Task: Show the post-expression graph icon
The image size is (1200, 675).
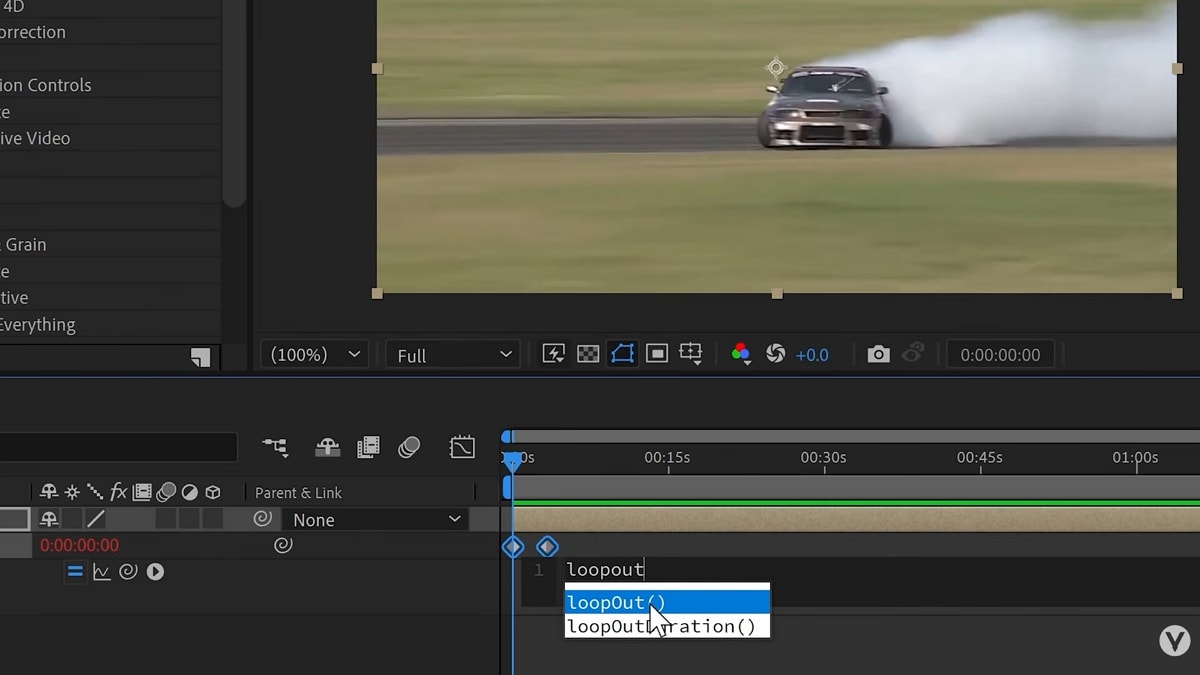Action: click(x=101, y=572)
